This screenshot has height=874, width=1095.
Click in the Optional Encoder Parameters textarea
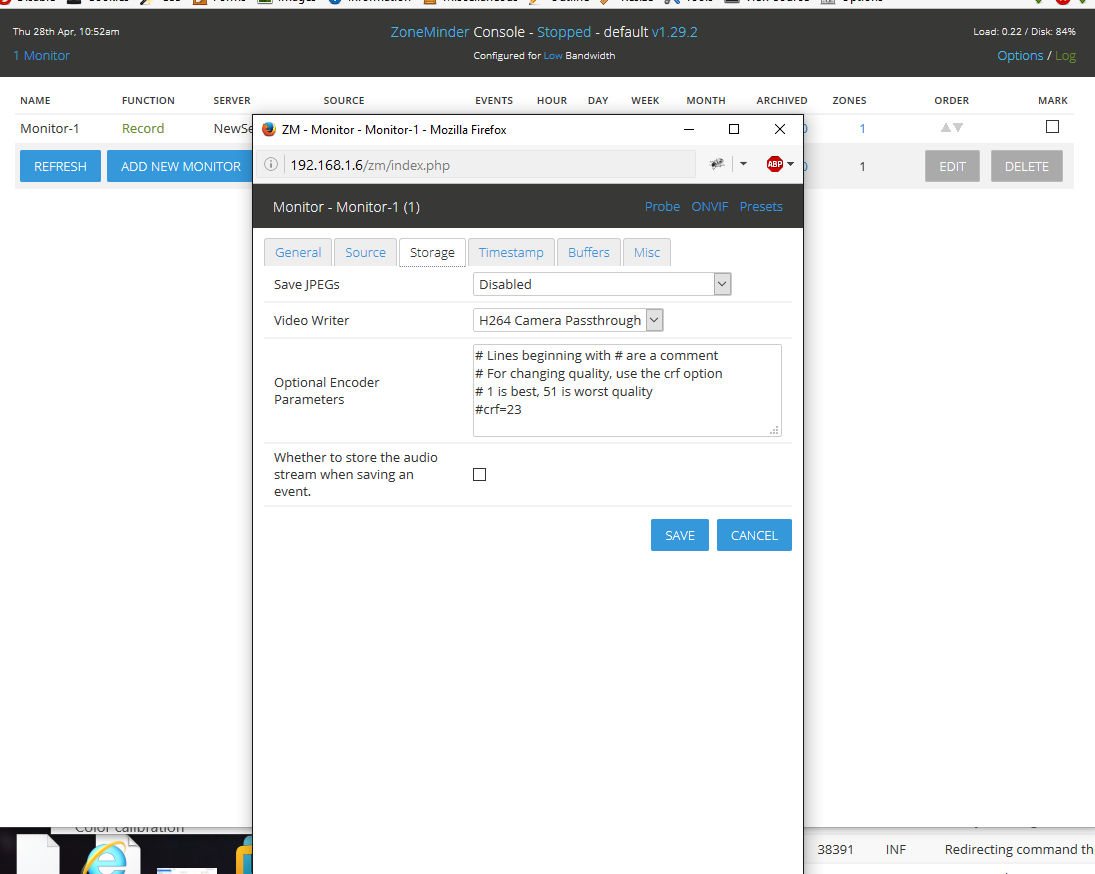click(x=627, y=390)
